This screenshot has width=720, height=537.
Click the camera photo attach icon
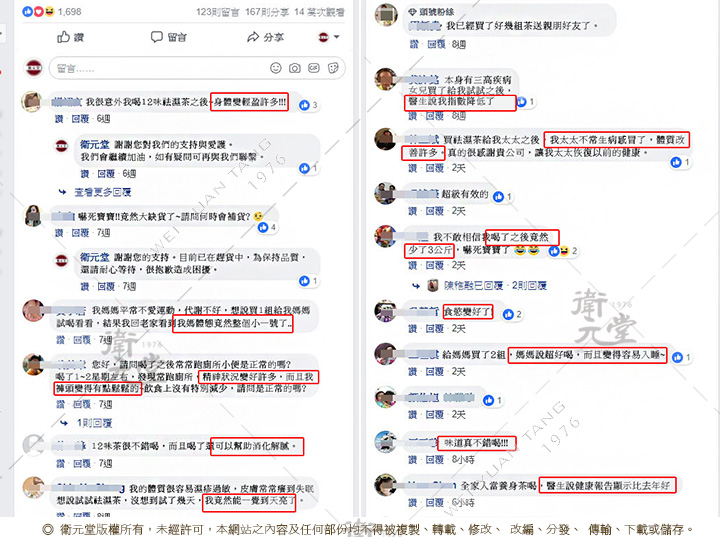coord(295,68)
